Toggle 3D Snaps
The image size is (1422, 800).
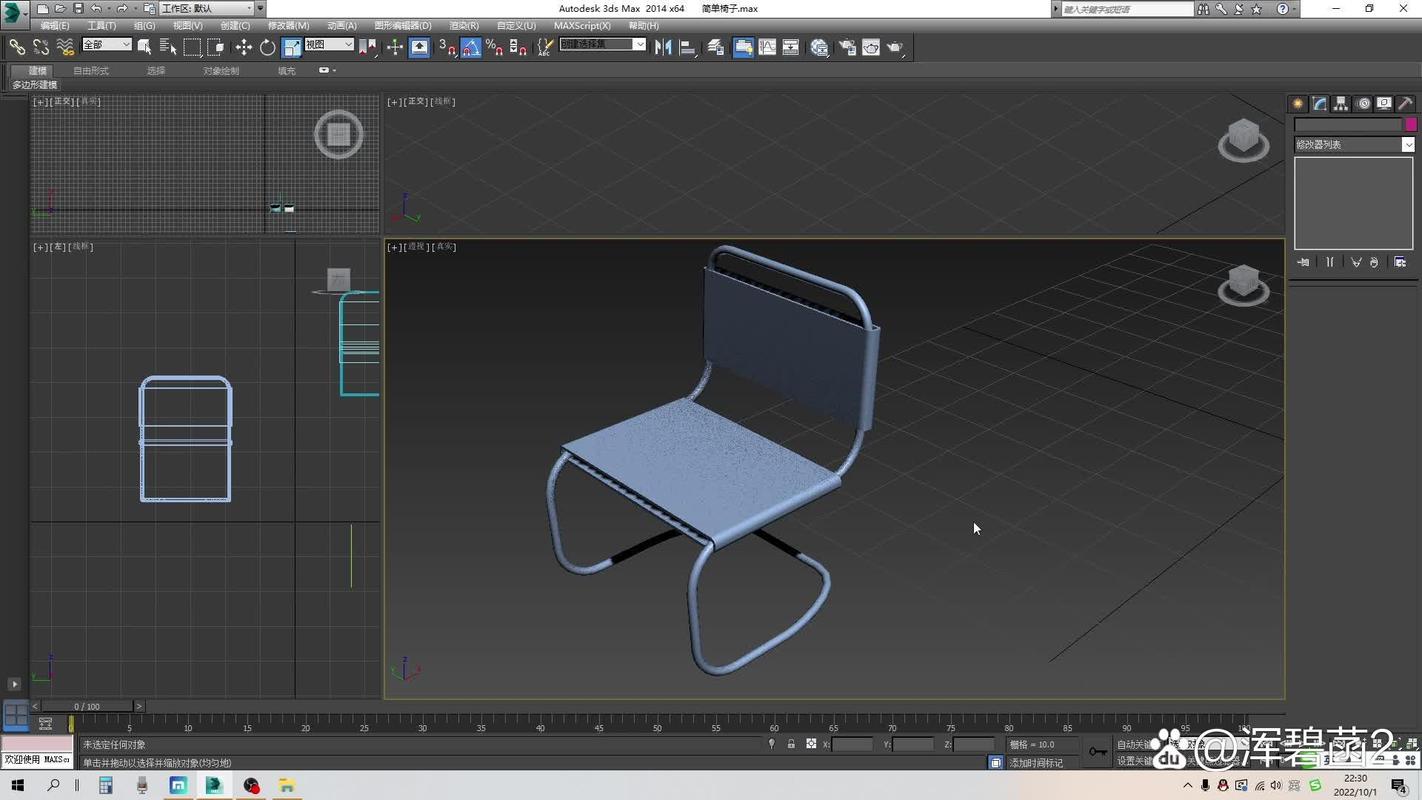447,47
